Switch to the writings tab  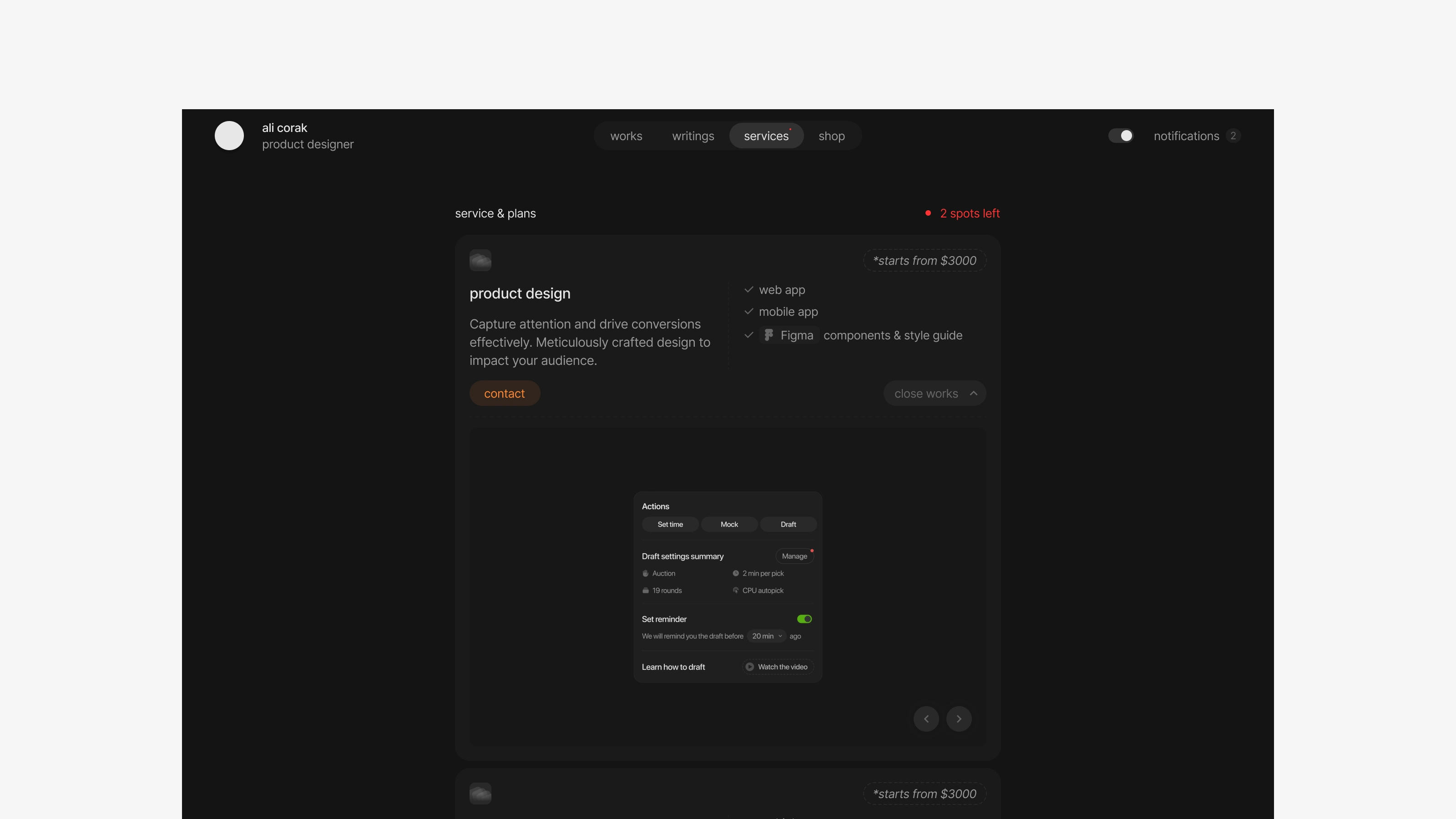(693, 136)
